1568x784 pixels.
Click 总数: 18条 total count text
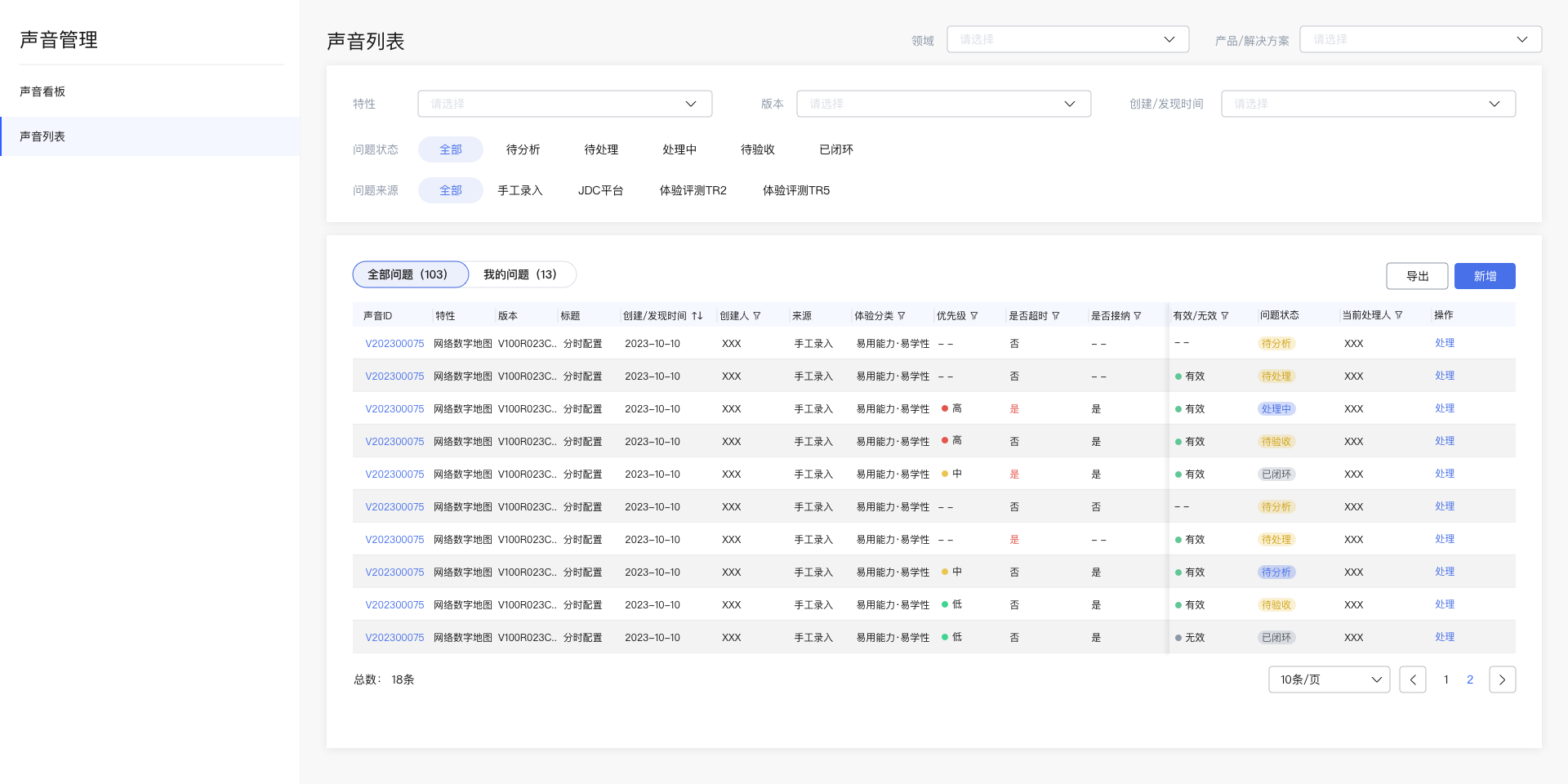(384, 679)
